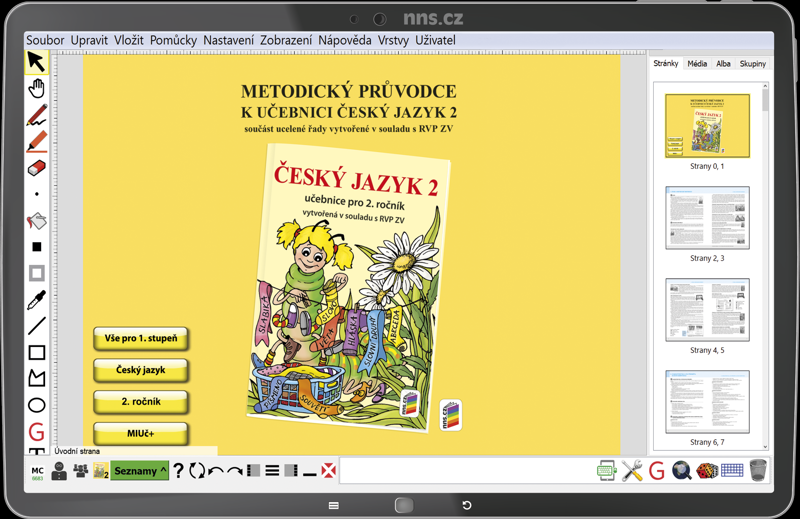800x519 pixels.
Task: Switch to the Skupiny tab
Action: click(753, 64)
